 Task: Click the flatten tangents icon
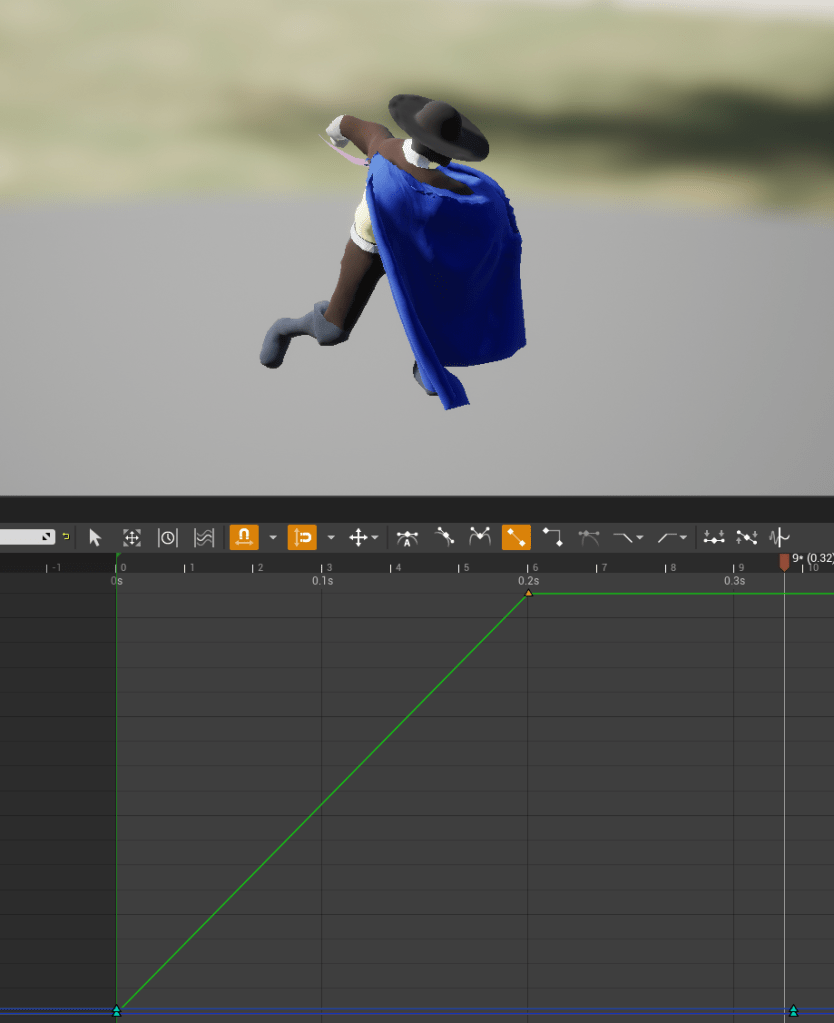click(x=713, y=538)
